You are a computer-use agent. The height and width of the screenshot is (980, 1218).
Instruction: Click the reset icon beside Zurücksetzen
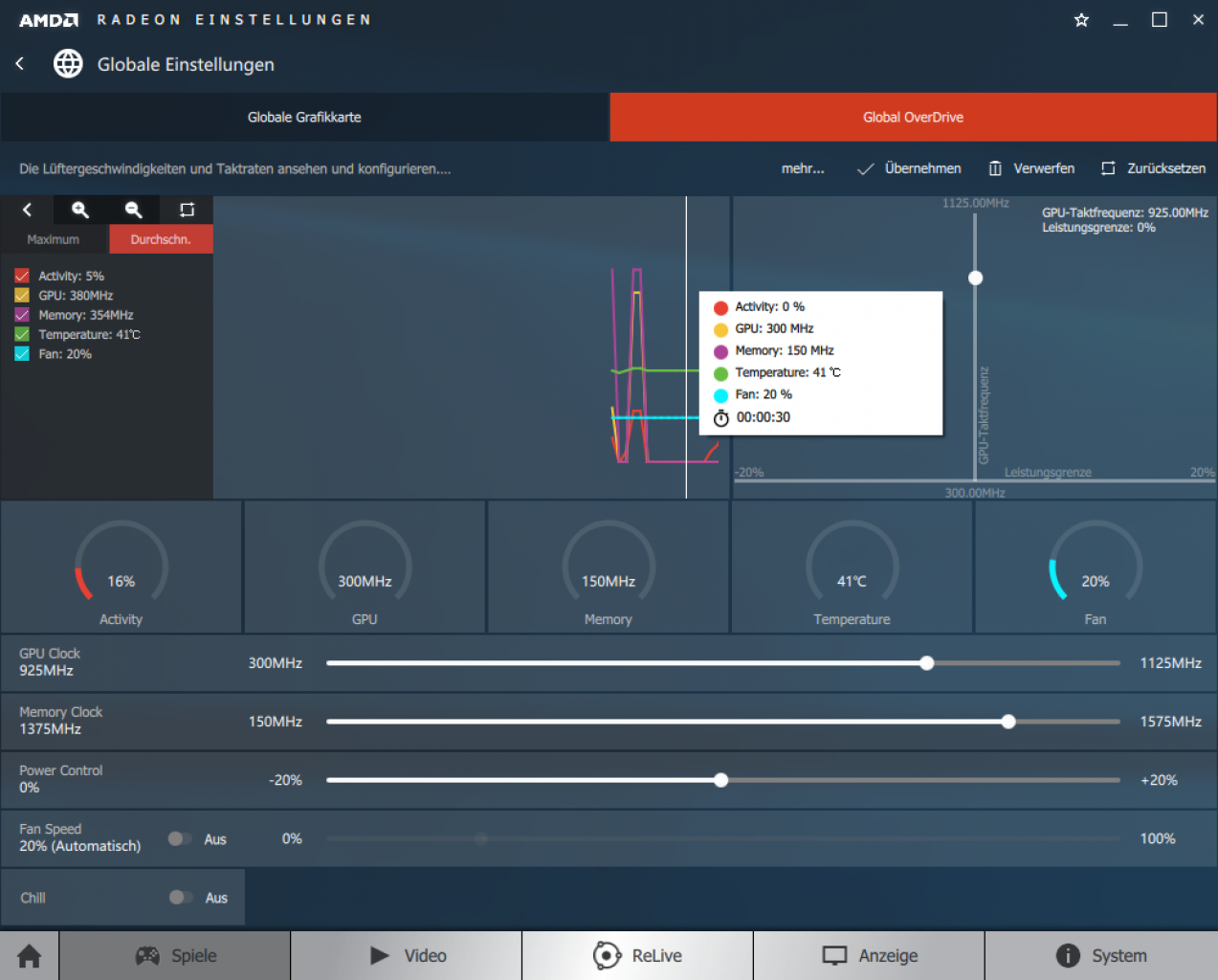(x=1108, y=168)
